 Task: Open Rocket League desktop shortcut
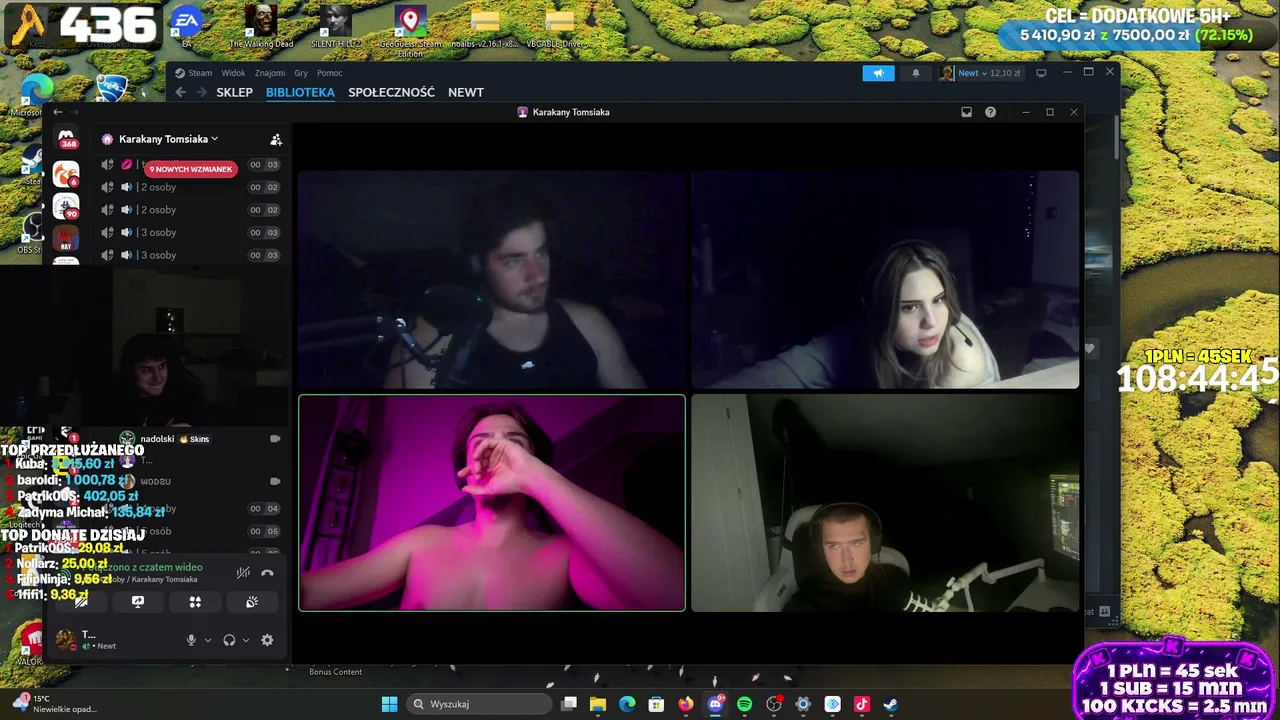coord(112,88)
